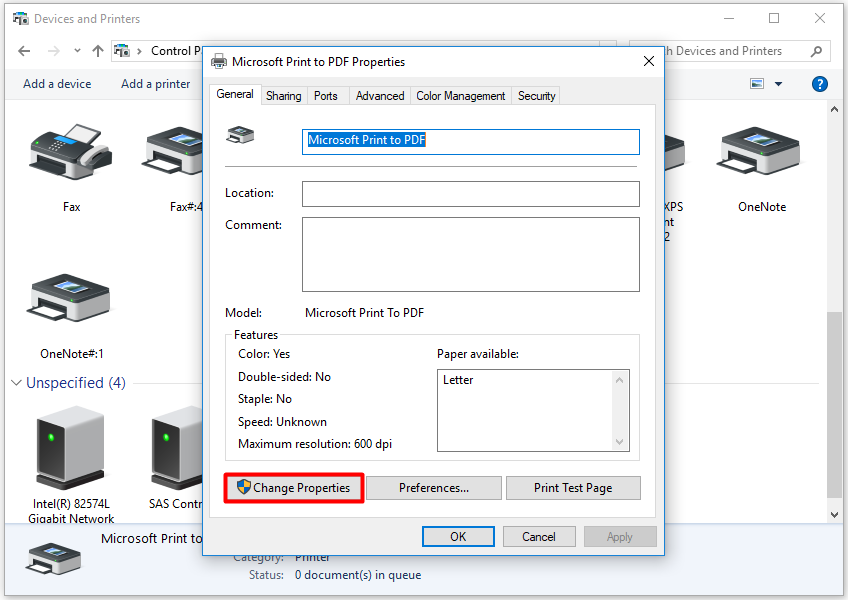
Task: Click the change view icon
Action: (757, 84)
